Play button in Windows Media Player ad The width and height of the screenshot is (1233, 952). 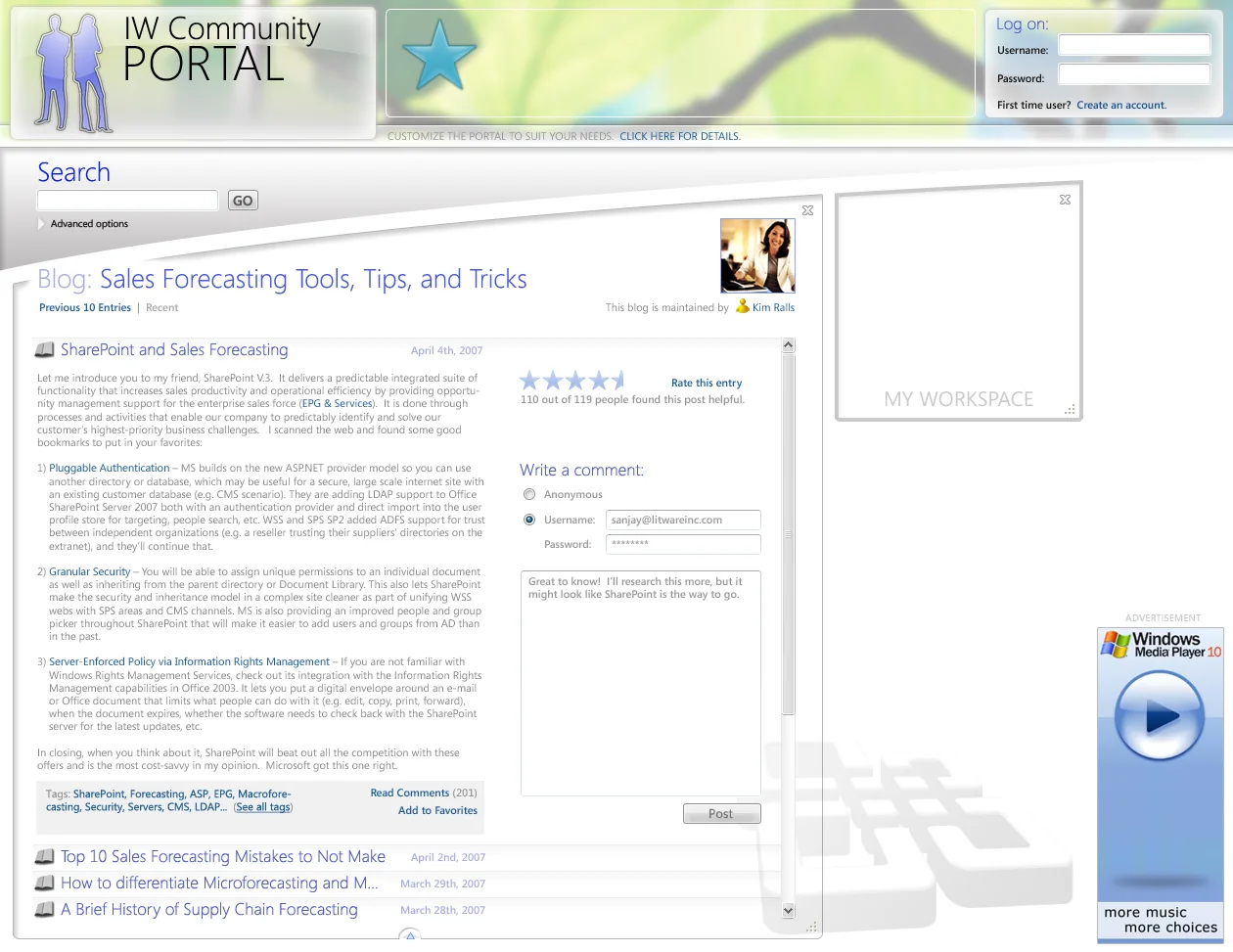point(1160,717)
